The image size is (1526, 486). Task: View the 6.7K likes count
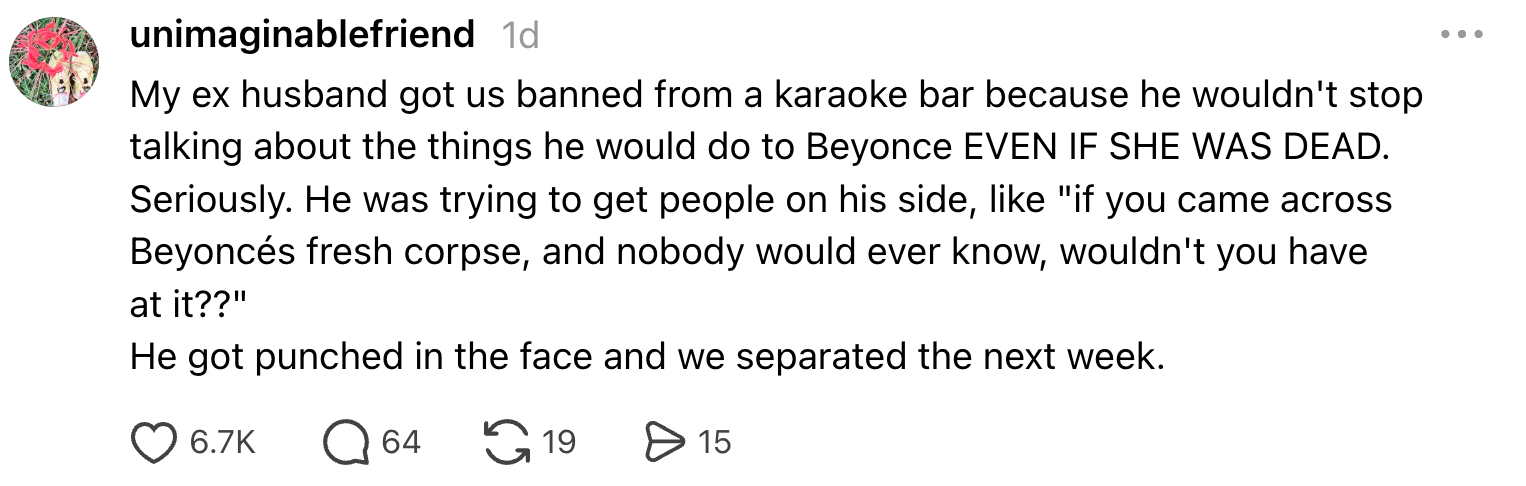[x=220, y=441]
